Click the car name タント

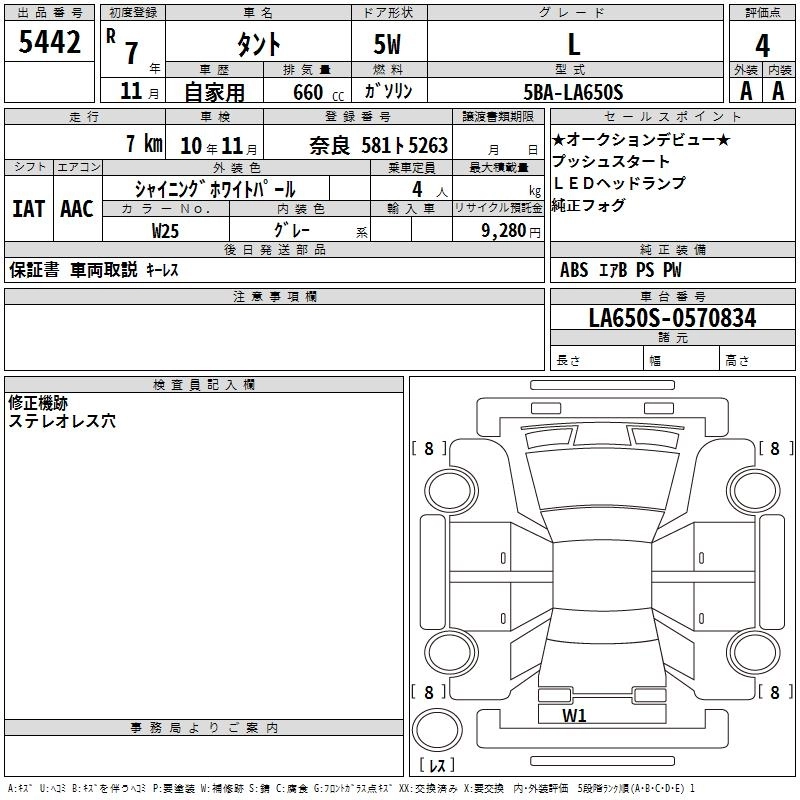tap(257, 44)
